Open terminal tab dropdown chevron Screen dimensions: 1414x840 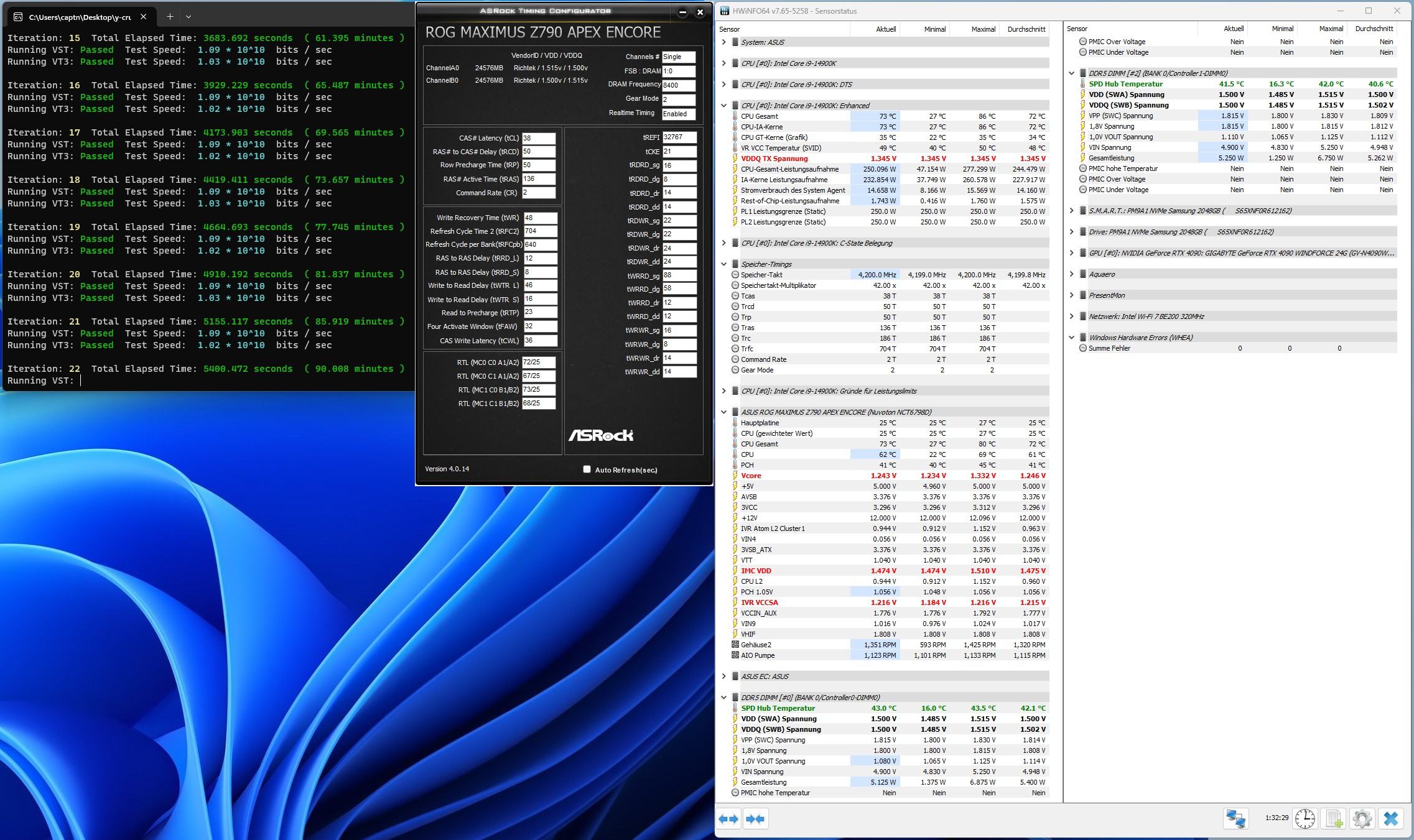pyautogui.click(x=188, y=17)
